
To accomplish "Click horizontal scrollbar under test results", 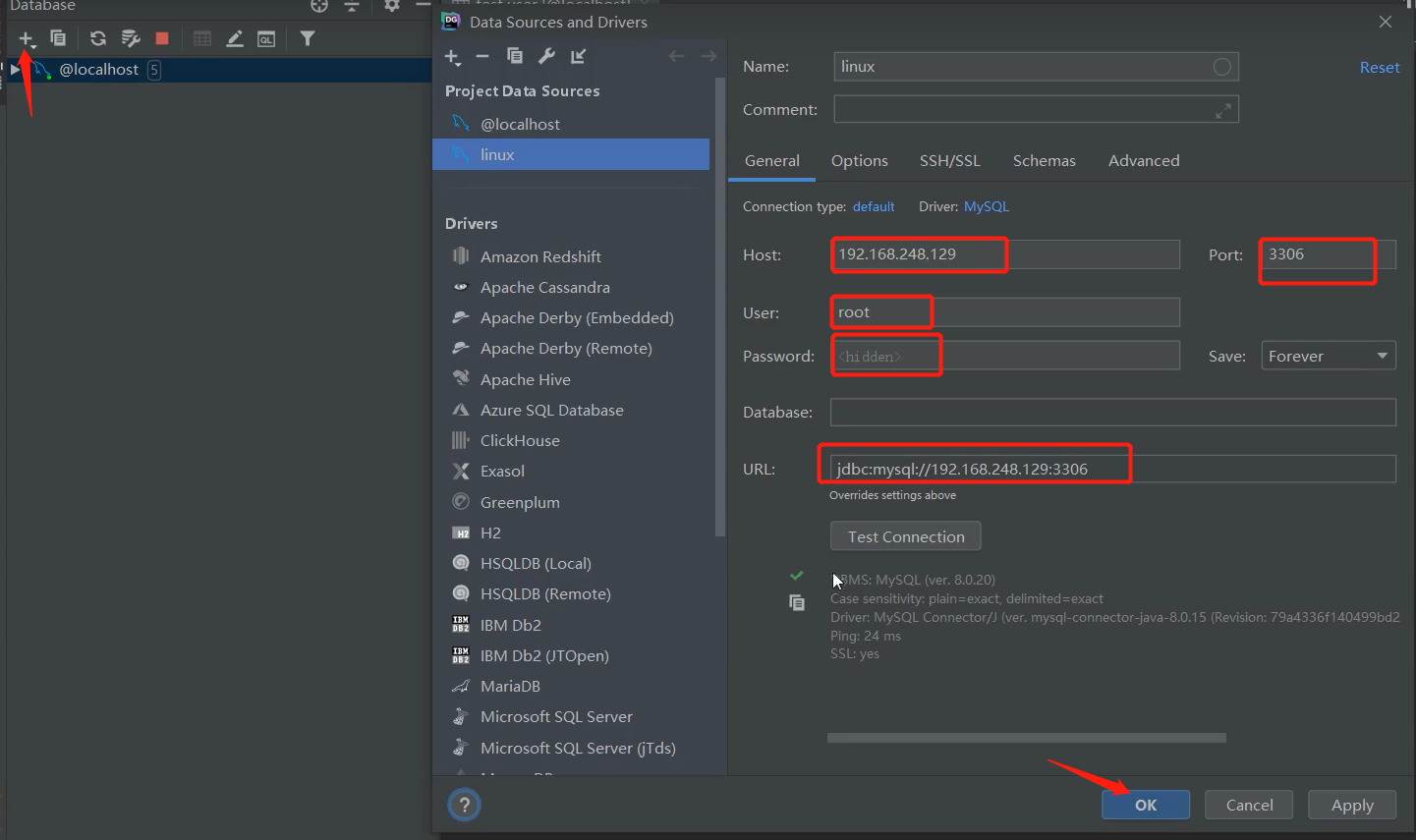I will coord(1027,738).
